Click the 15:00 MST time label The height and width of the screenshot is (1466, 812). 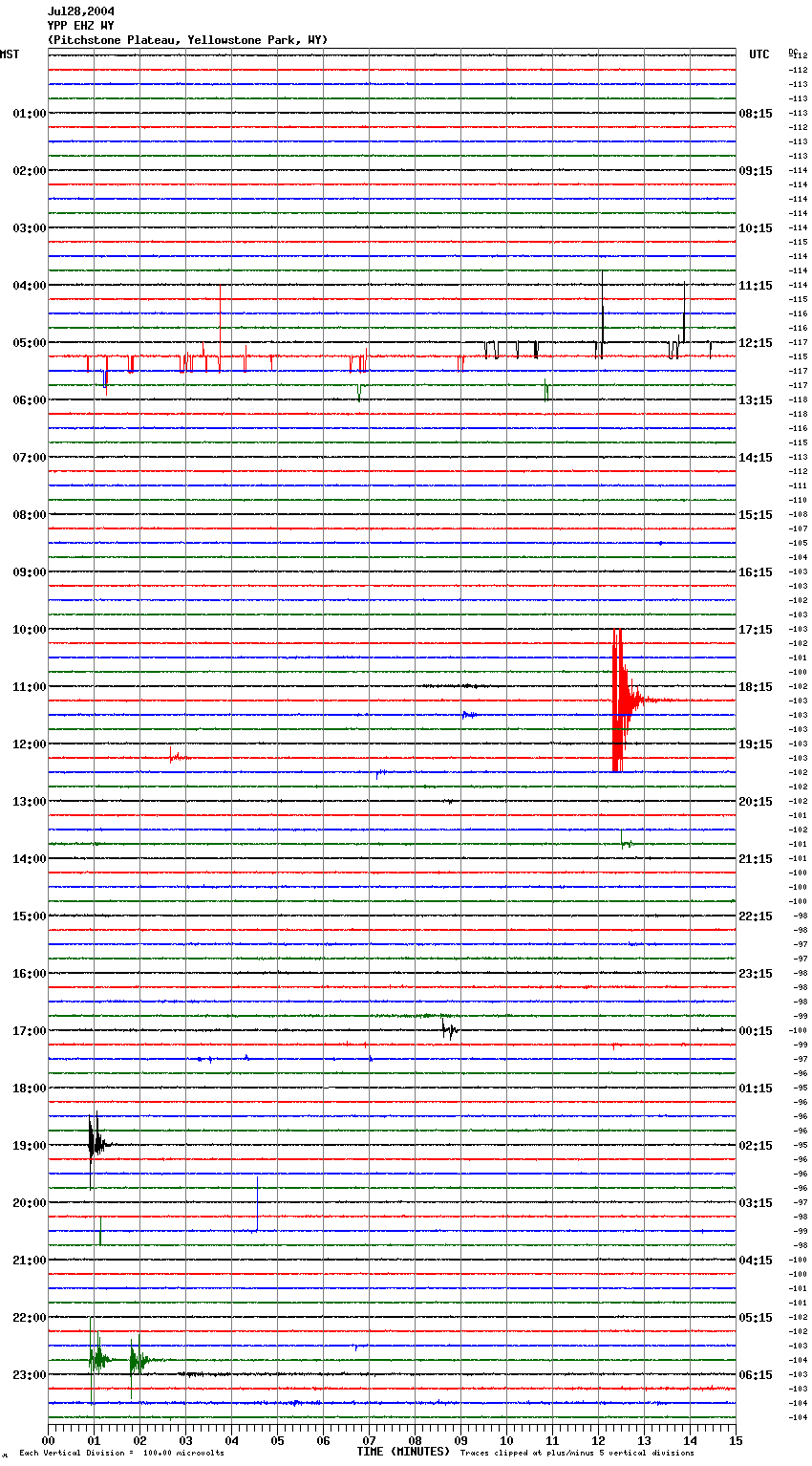pos(29,916)
